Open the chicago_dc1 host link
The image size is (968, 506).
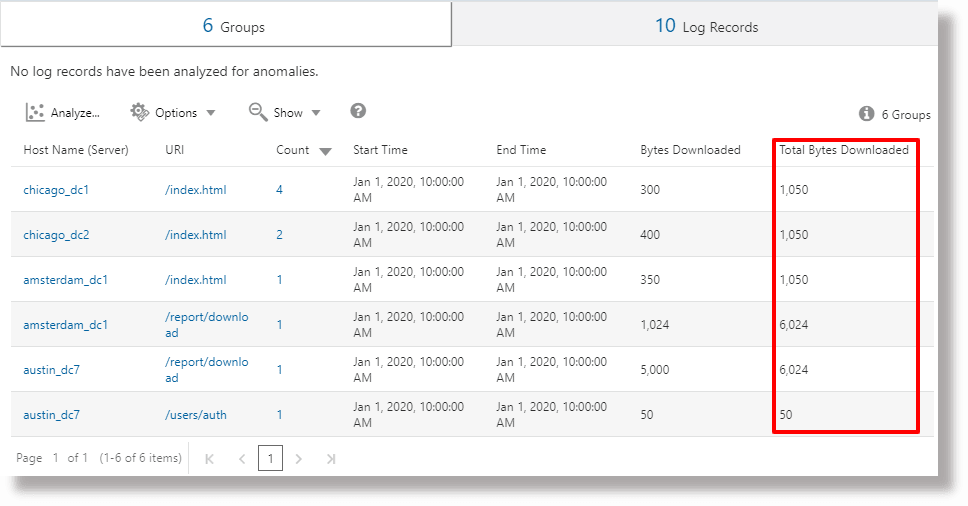coord(56,189)
